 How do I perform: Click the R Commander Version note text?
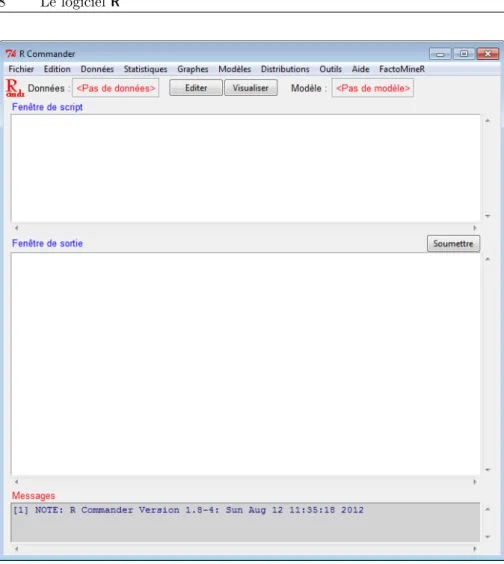[189, 510]
